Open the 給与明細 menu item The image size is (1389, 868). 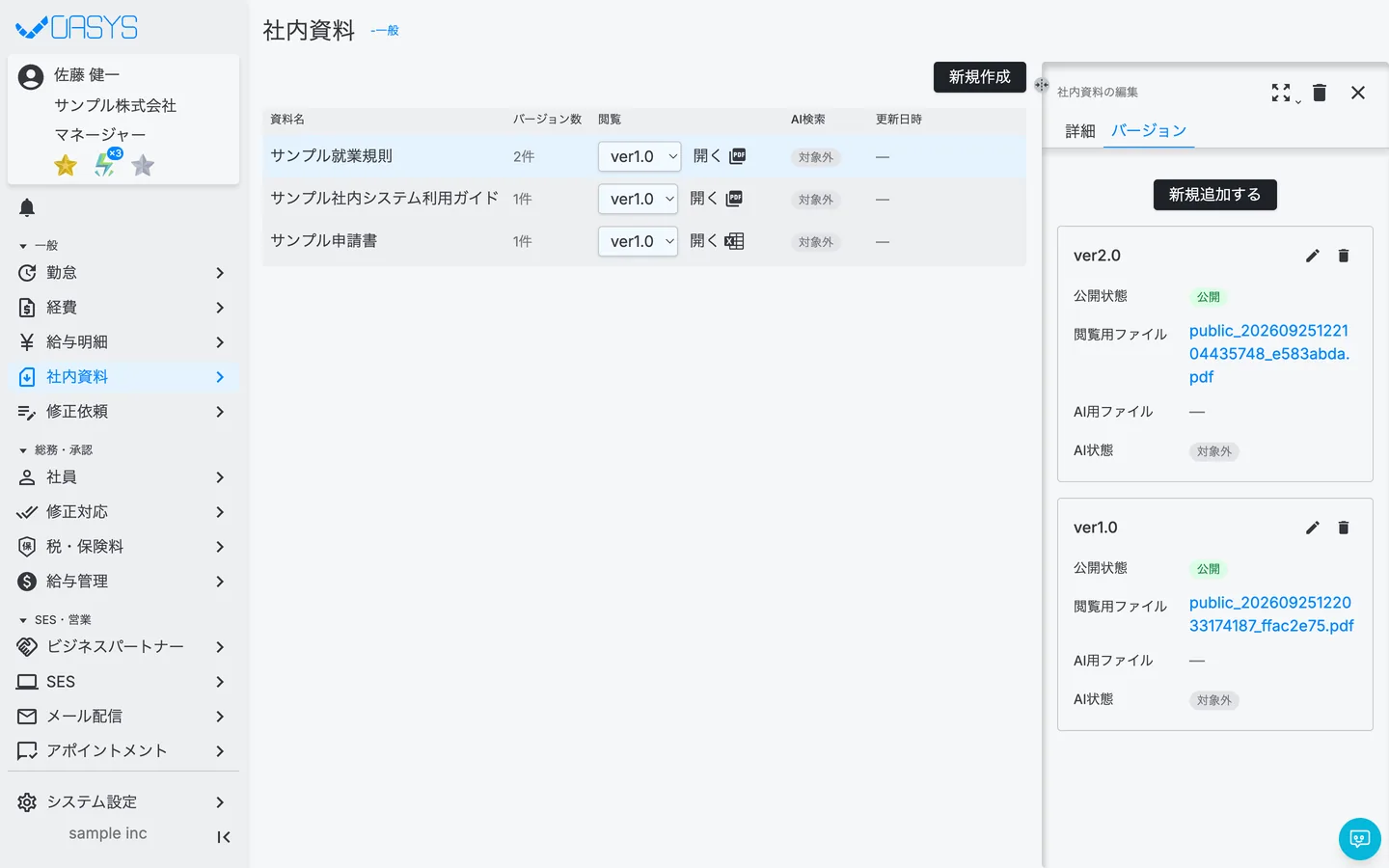click(x=123, y=342)
